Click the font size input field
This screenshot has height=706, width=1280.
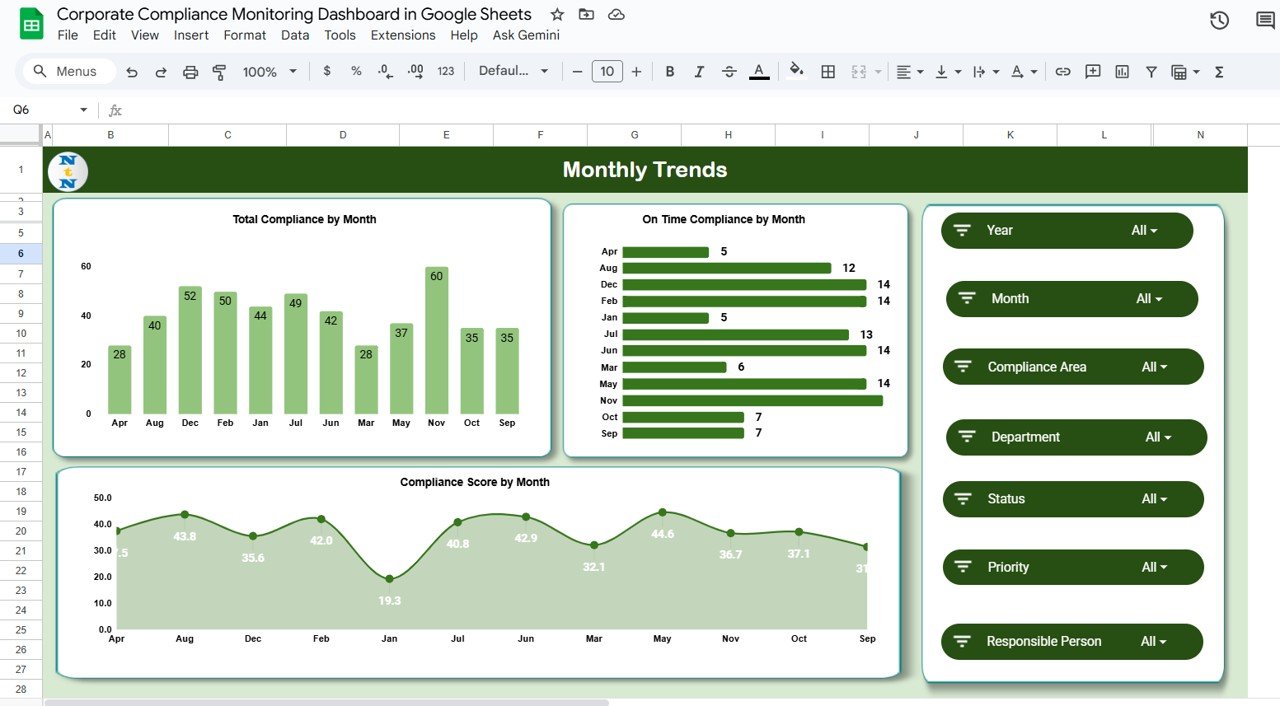[606, 72]
